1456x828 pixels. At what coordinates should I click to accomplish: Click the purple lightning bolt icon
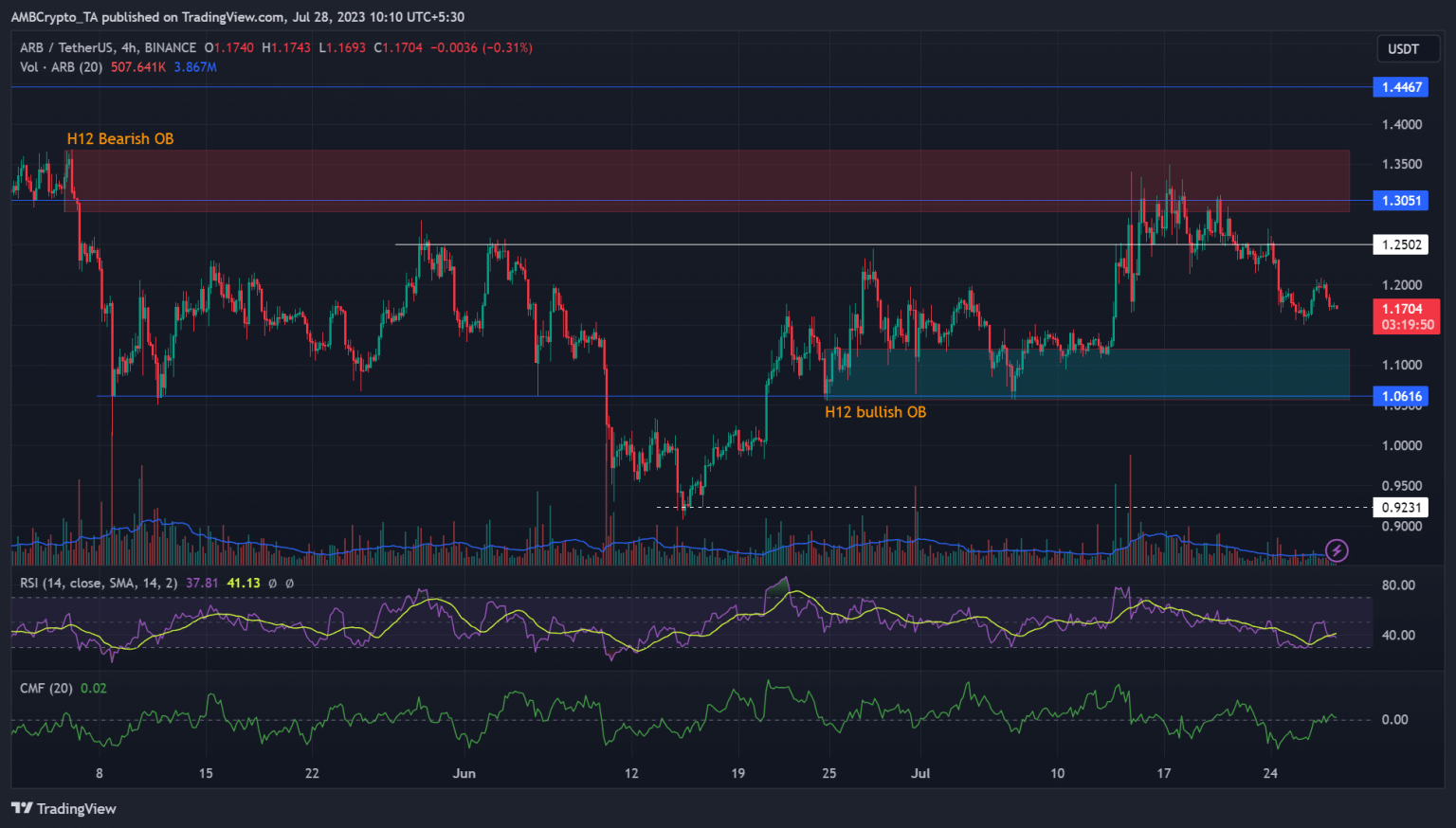click(x=1337, y=550)
